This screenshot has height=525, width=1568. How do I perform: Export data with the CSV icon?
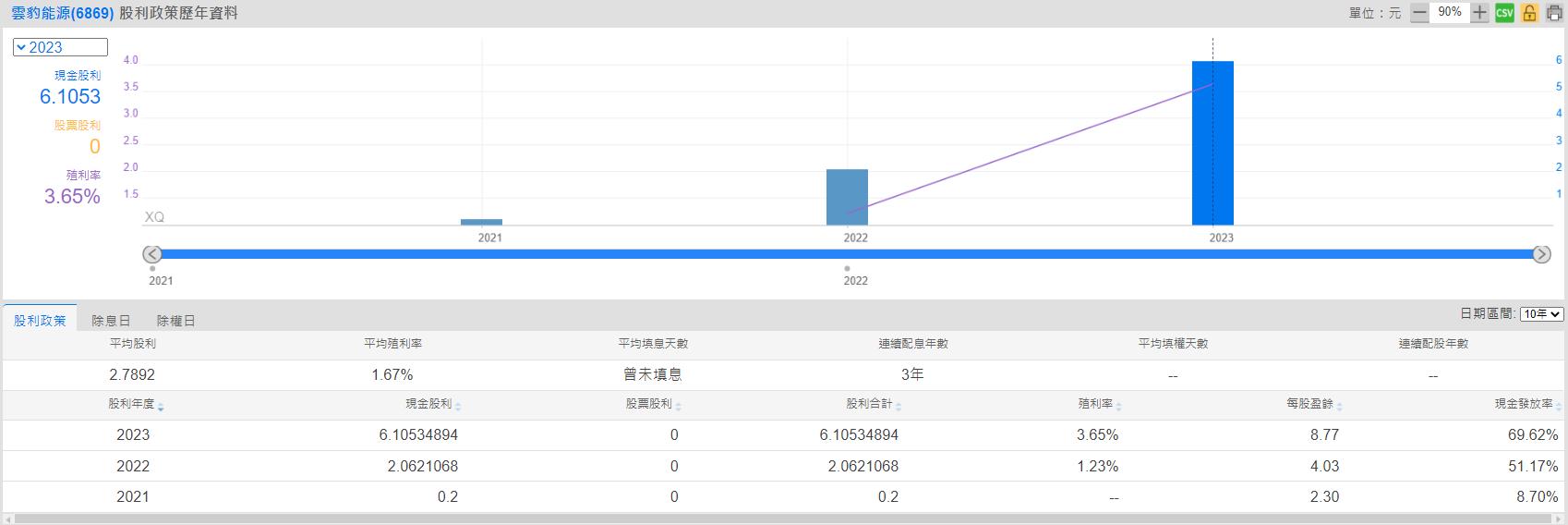coord(1504,13)
